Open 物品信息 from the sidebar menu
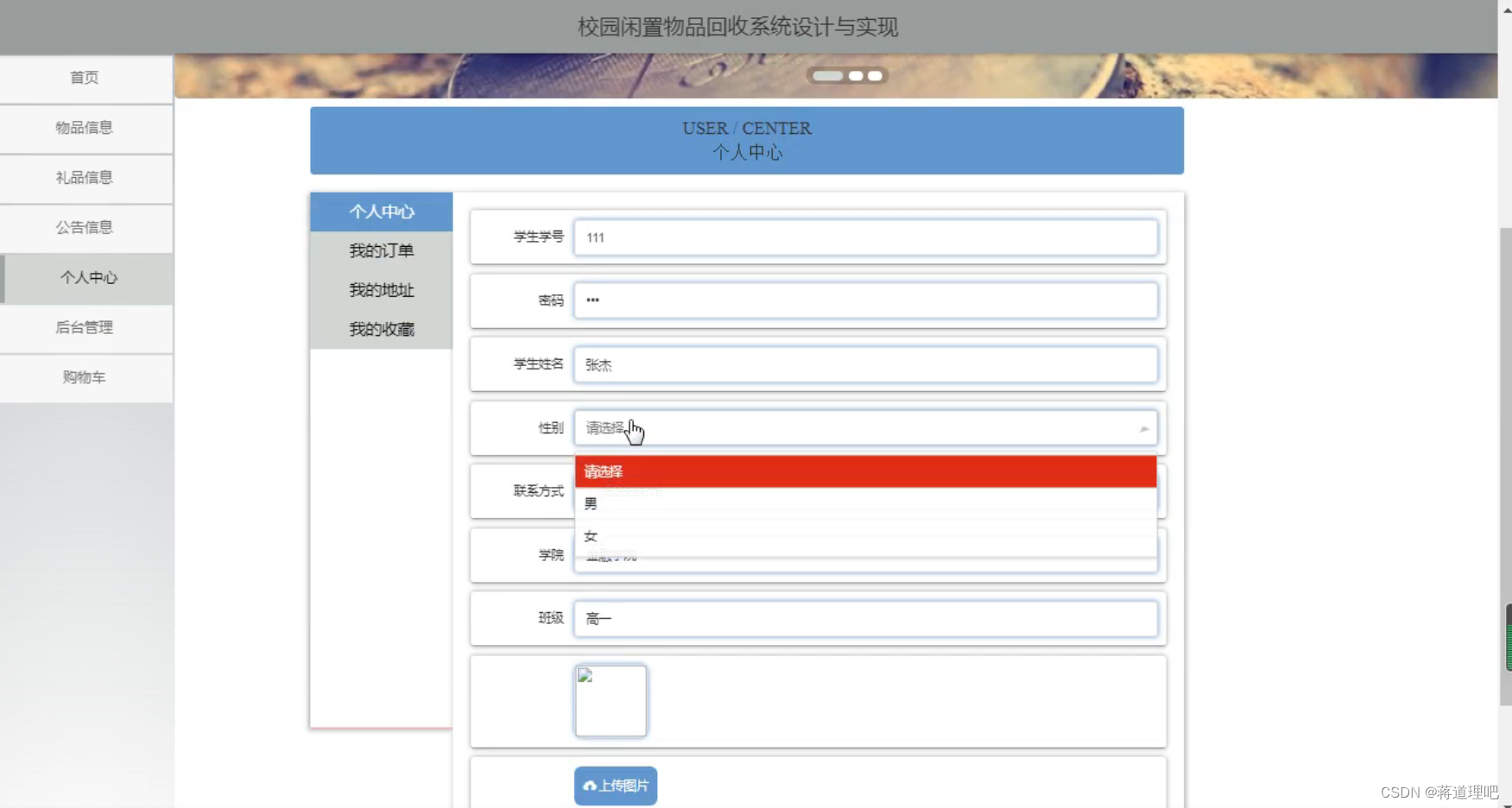This screenshot has width=1512, height=808. (x=84, y=128)
